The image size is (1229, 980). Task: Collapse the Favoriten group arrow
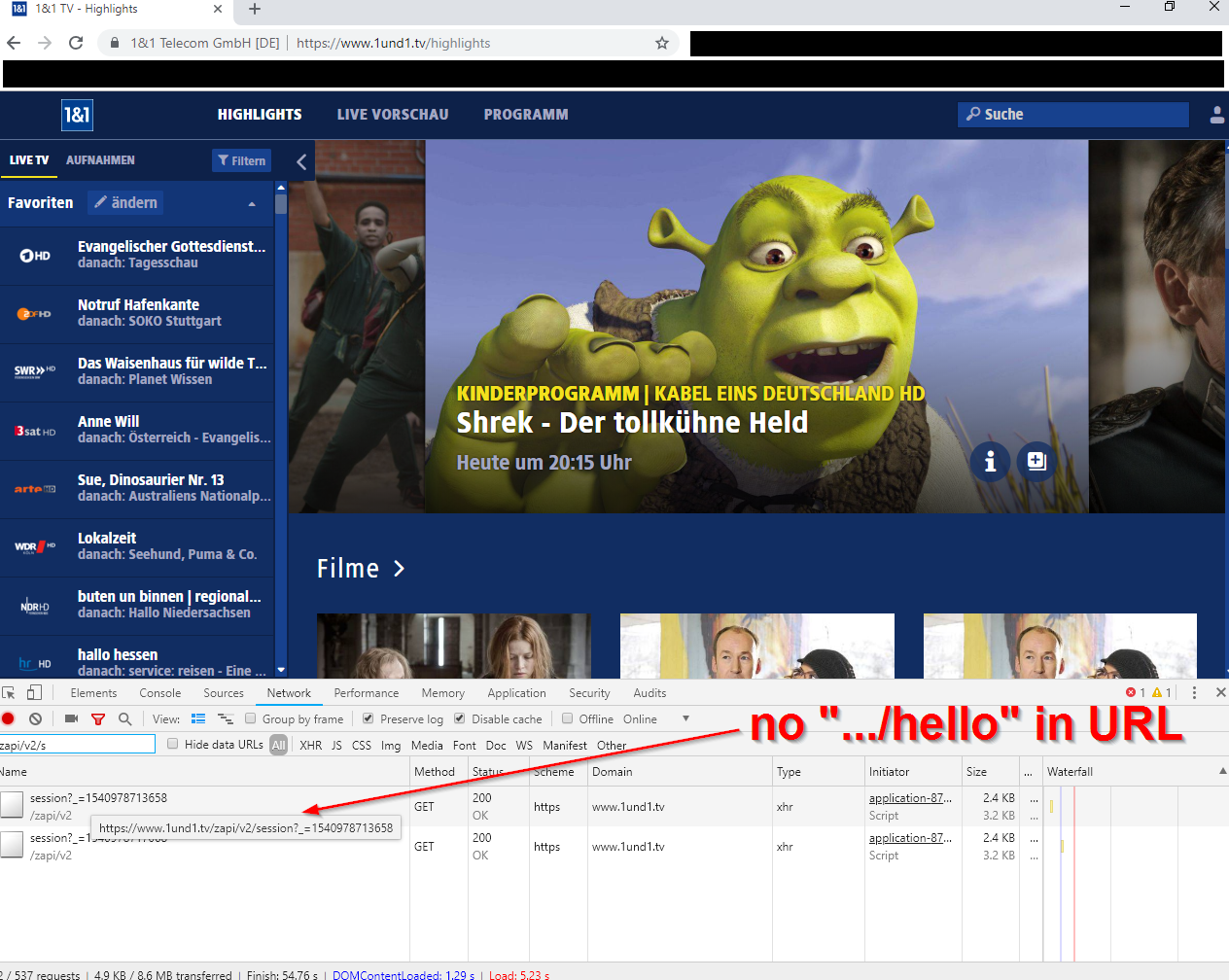click(x=252, y=203)
